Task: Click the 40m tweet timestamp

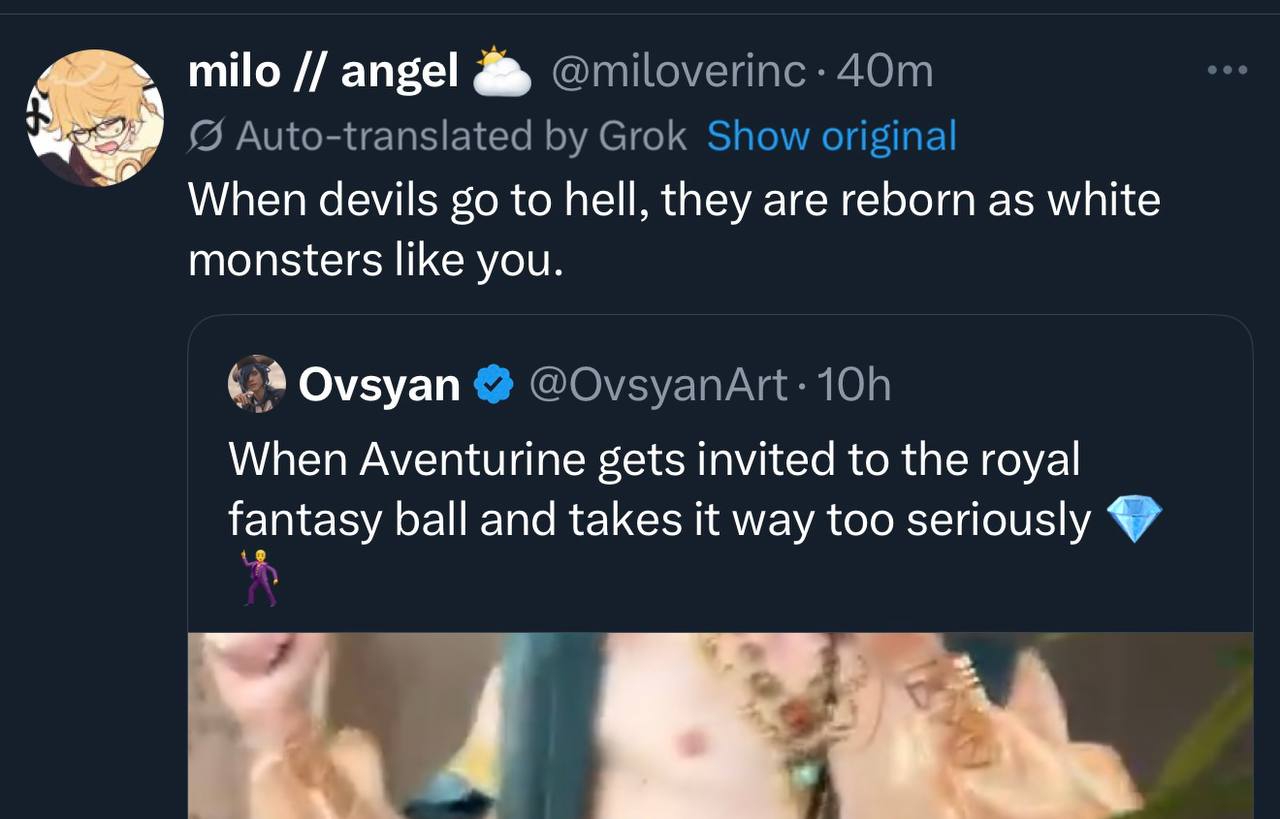Action: (x=886, y=72)
